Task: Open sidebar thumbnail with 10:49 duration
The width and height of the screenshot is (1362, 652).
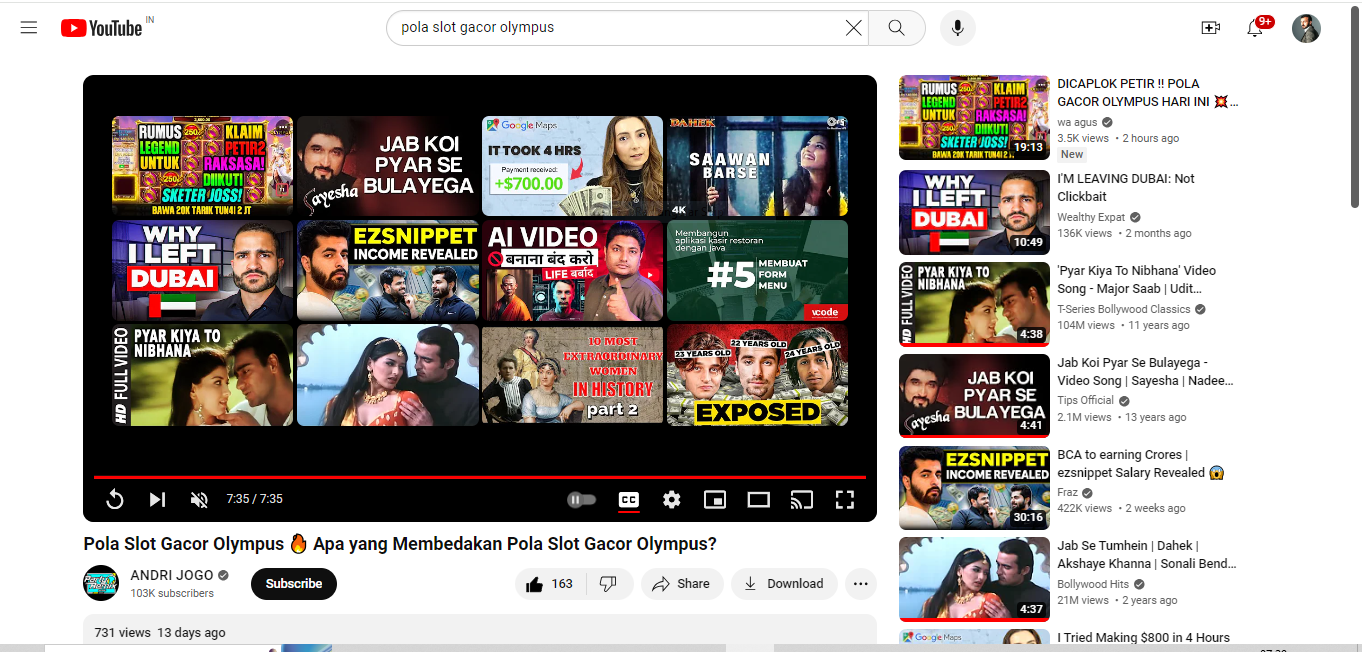Action: (x=974, y=212)
